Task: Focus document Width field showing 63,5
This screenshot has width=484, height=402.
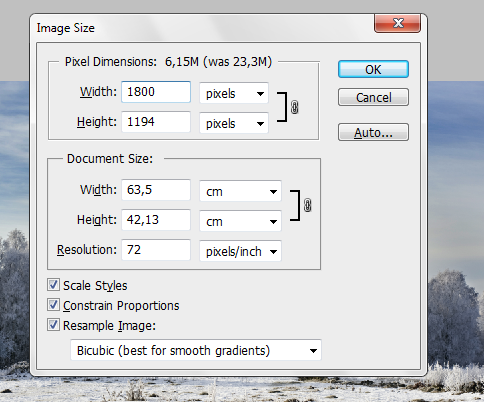Action: [156, 190]
